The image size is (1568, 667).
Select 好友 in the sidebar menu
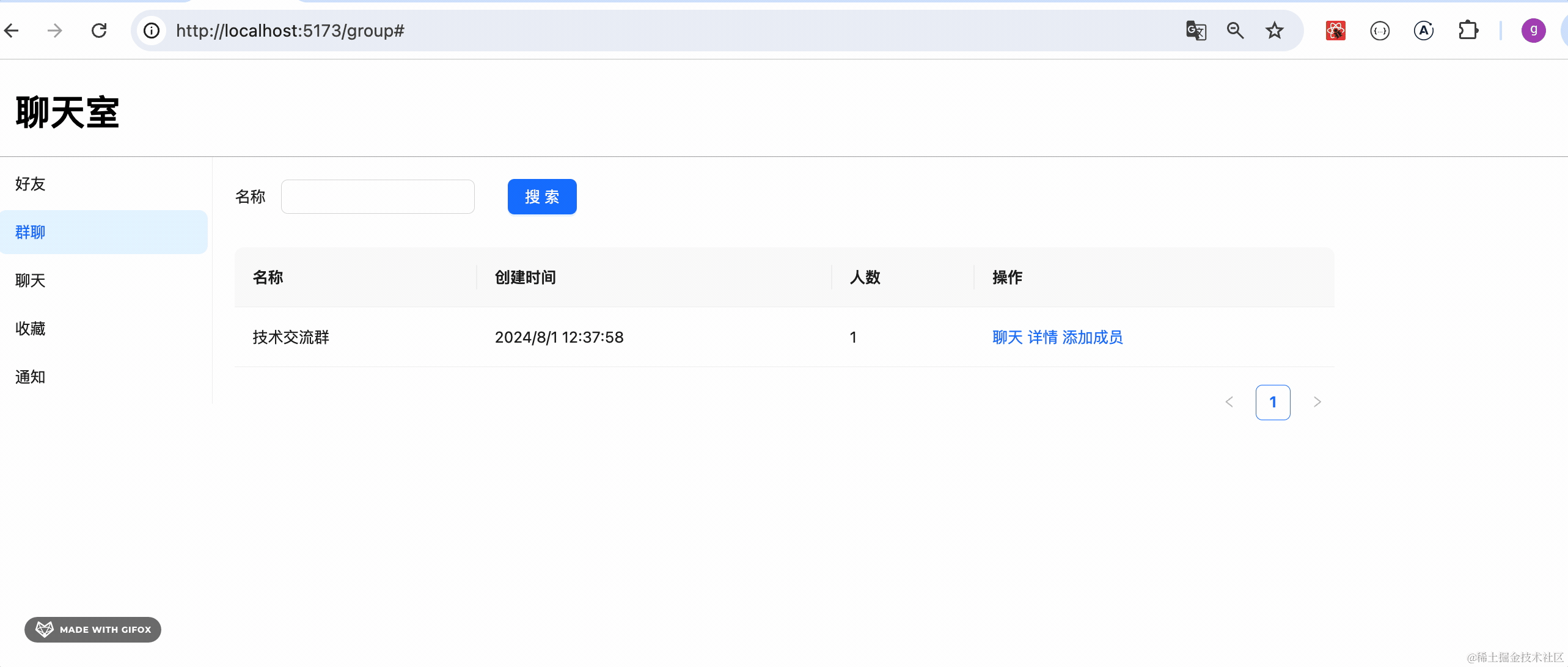[31, 184]
